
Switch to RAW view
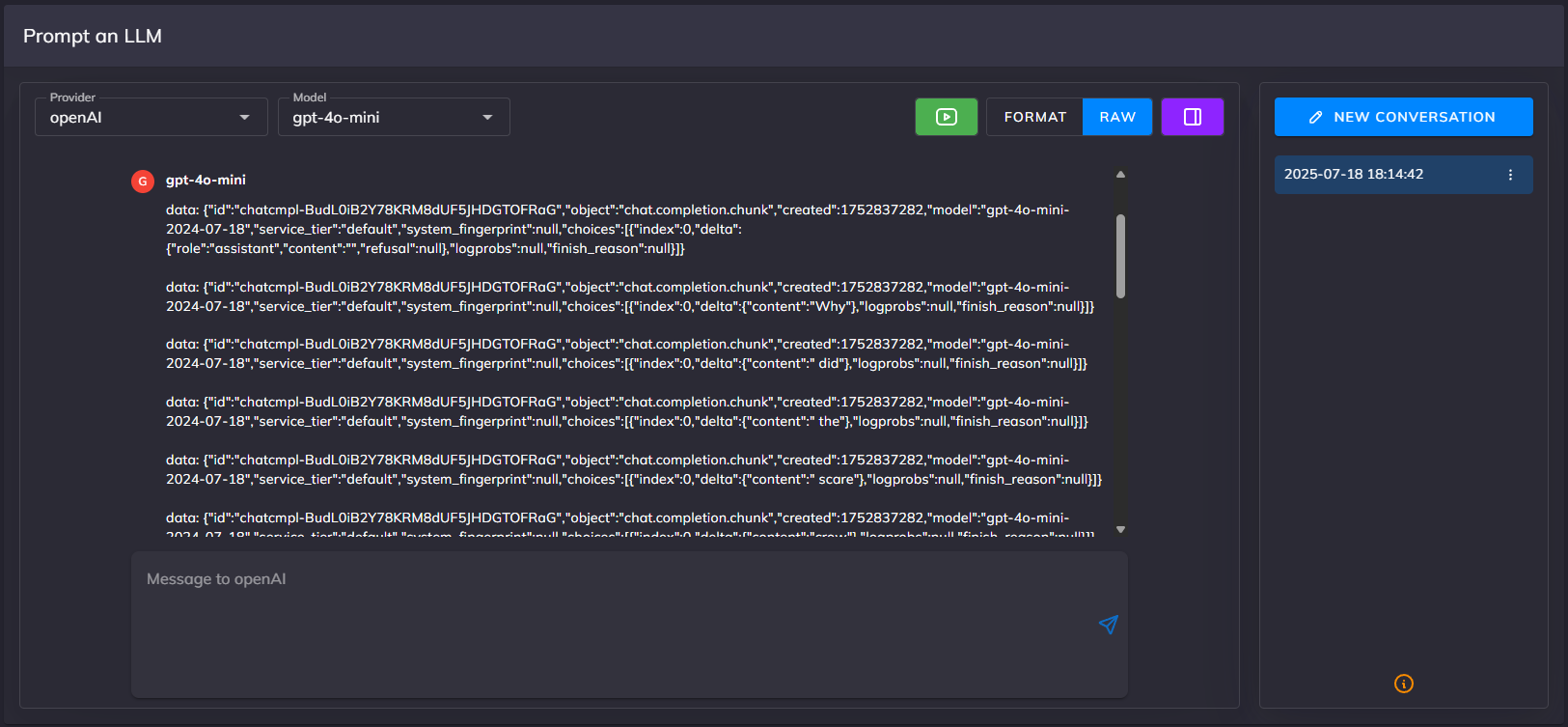tap(1117, 117)
